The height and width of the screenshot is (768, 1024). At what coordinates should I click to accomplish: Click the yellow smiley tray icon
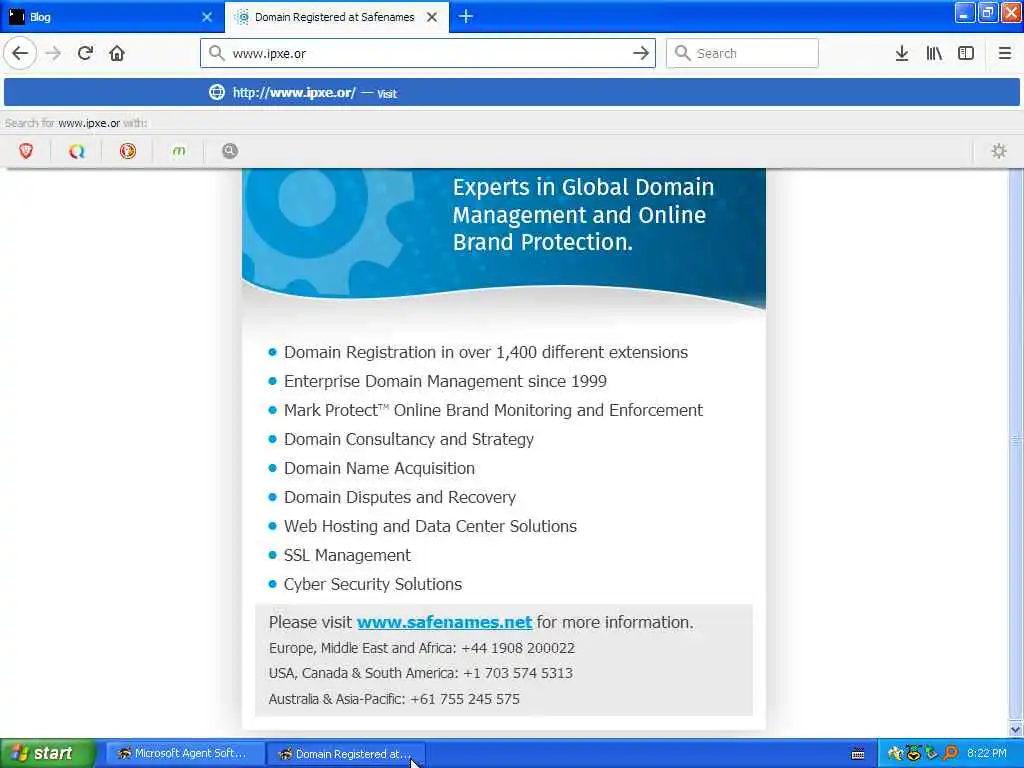tap(914, 754)
